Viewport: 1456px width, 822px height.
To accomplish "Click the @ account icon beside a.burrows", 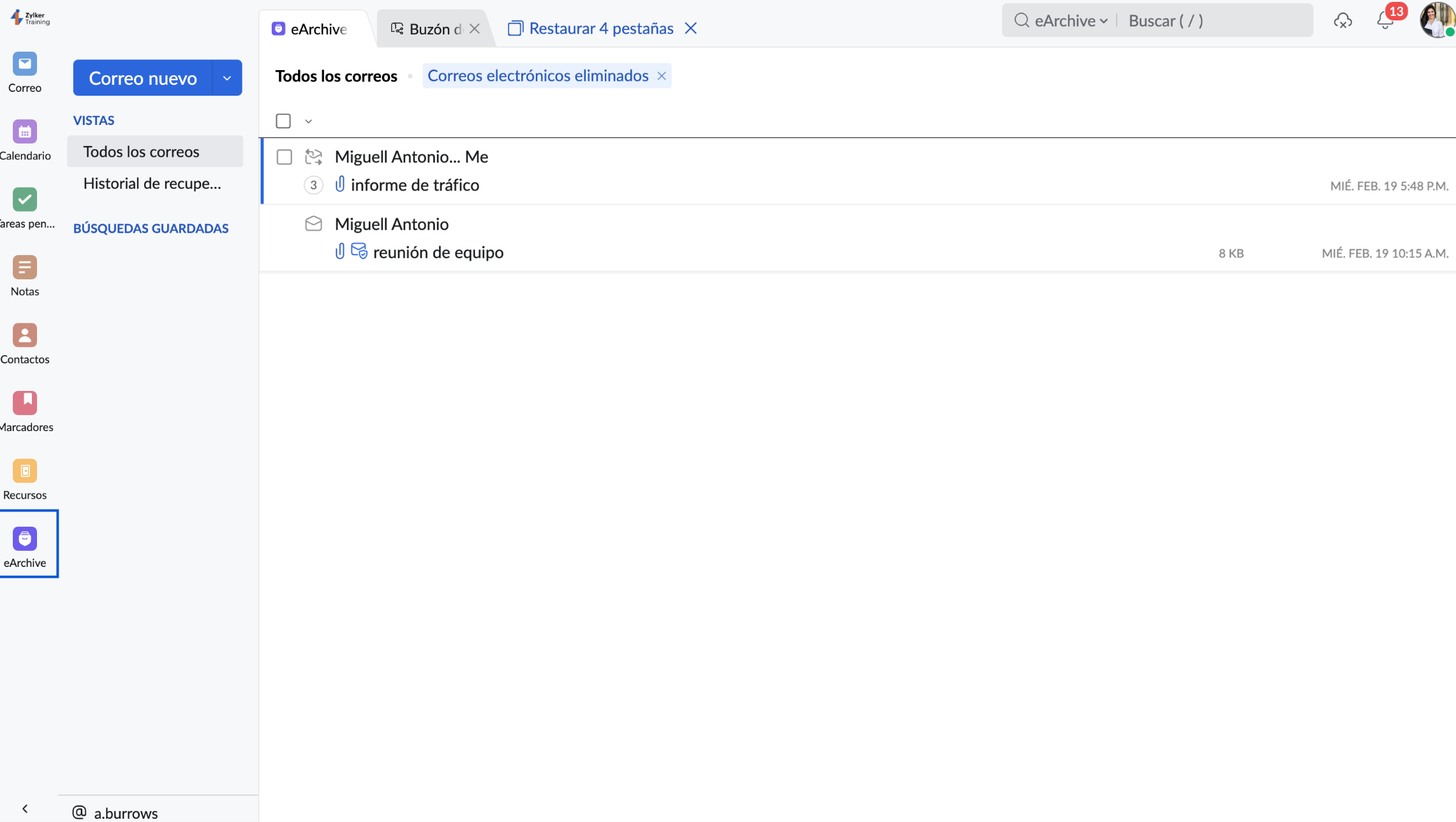I will 79,812.
